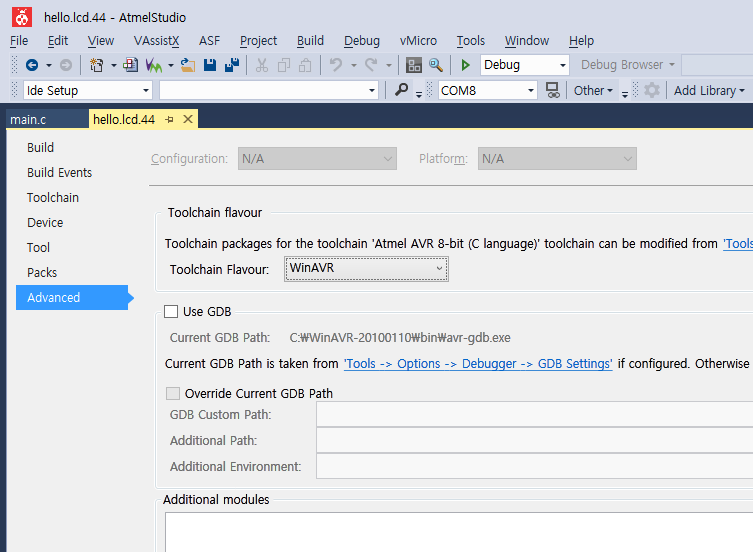
Task: Open the empty board selection dropdown
Action: click(x=269, y=90)
